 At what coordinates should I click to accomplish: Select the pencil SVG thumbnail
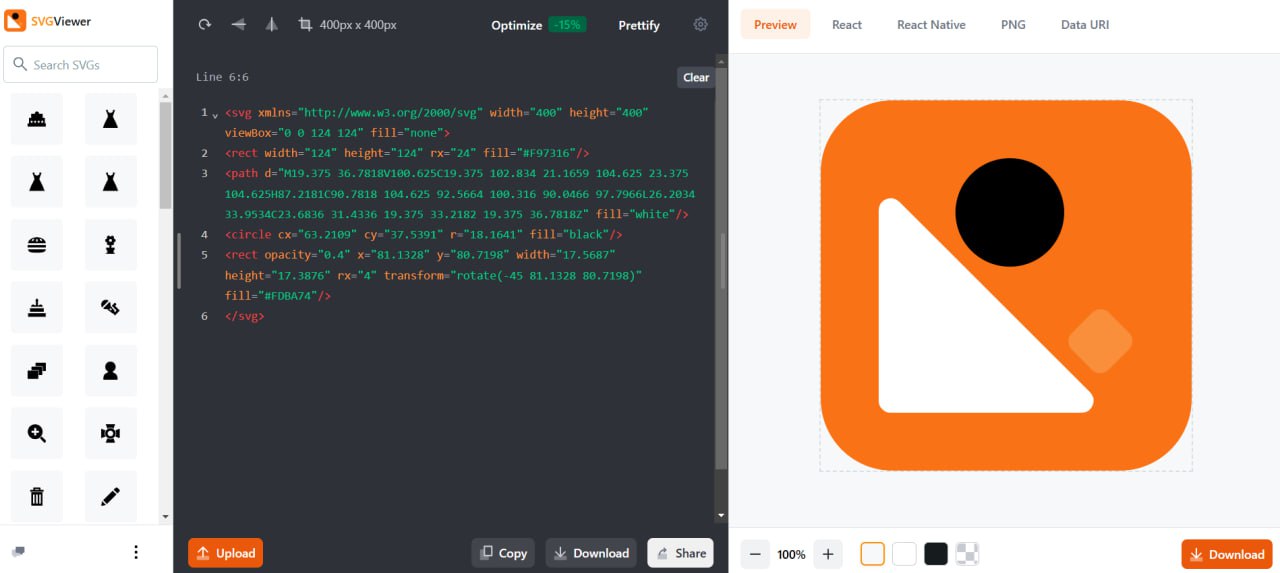pyautogui.click(x=110, y=496)
